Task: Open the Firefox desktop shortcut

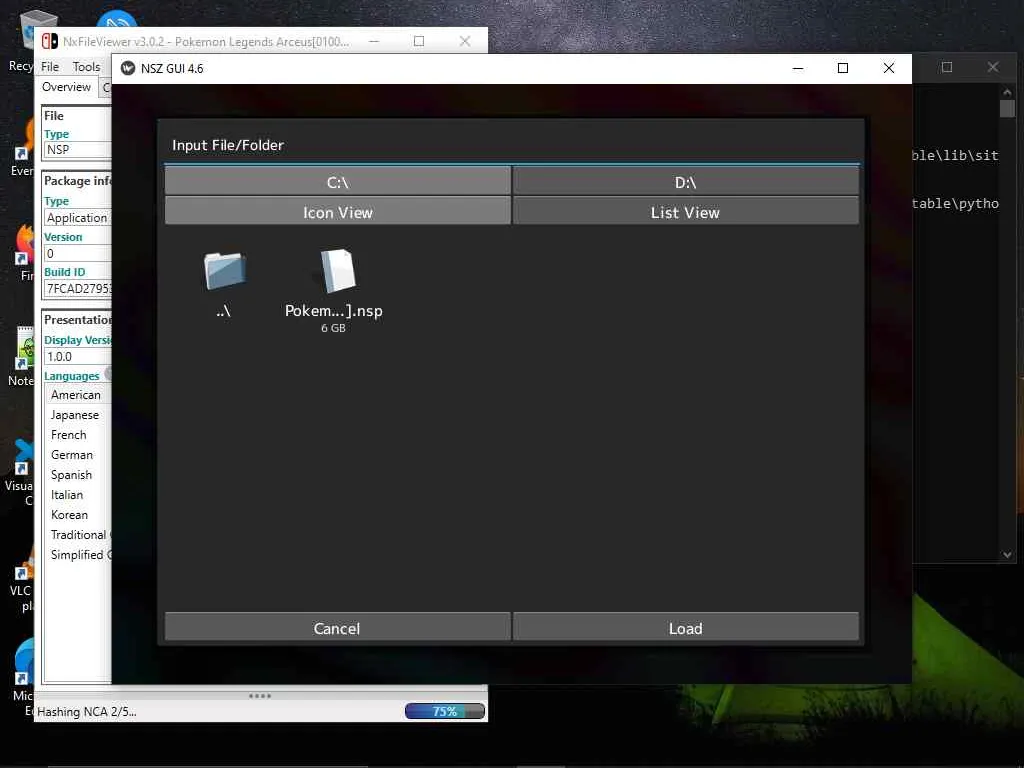Action: point(24,253)
